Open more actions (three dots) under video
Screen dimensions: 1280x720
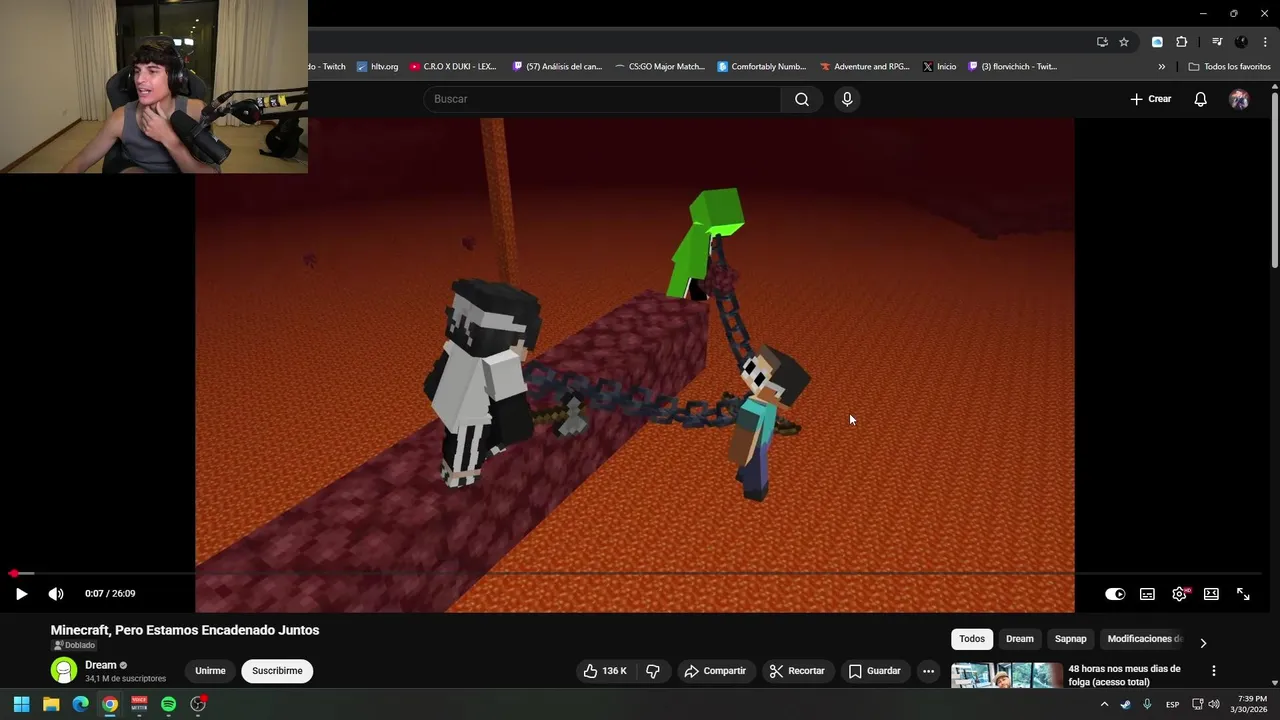(928, 671)
